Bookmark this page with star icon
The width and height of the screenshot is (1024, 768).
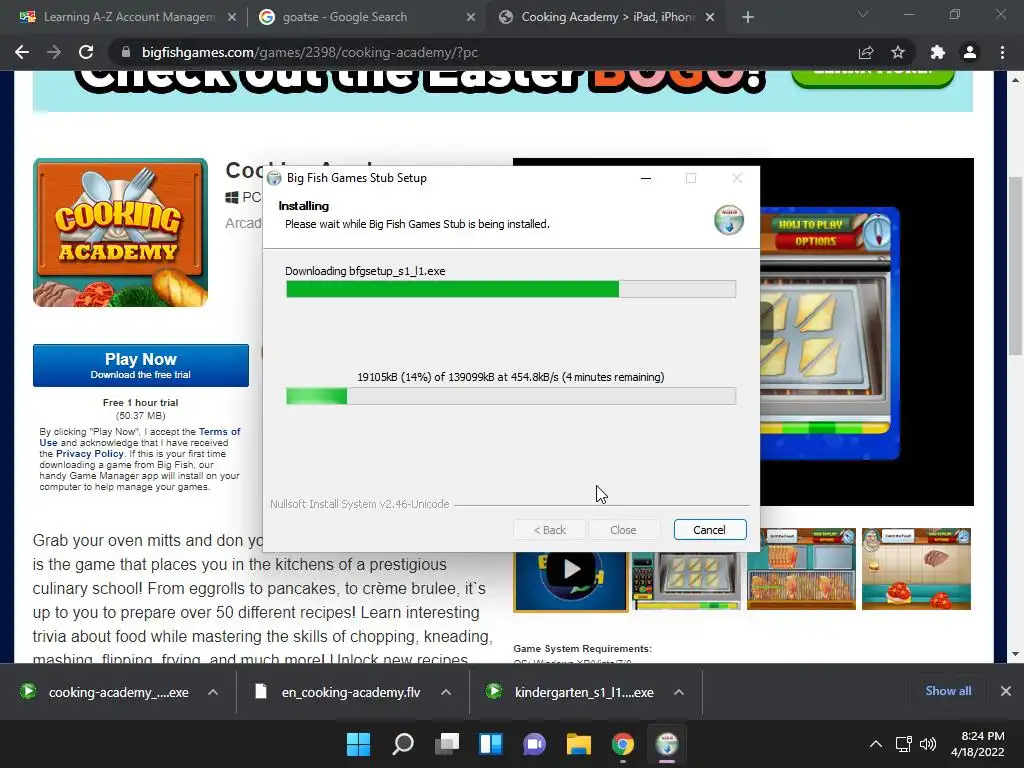click(898, 52)
